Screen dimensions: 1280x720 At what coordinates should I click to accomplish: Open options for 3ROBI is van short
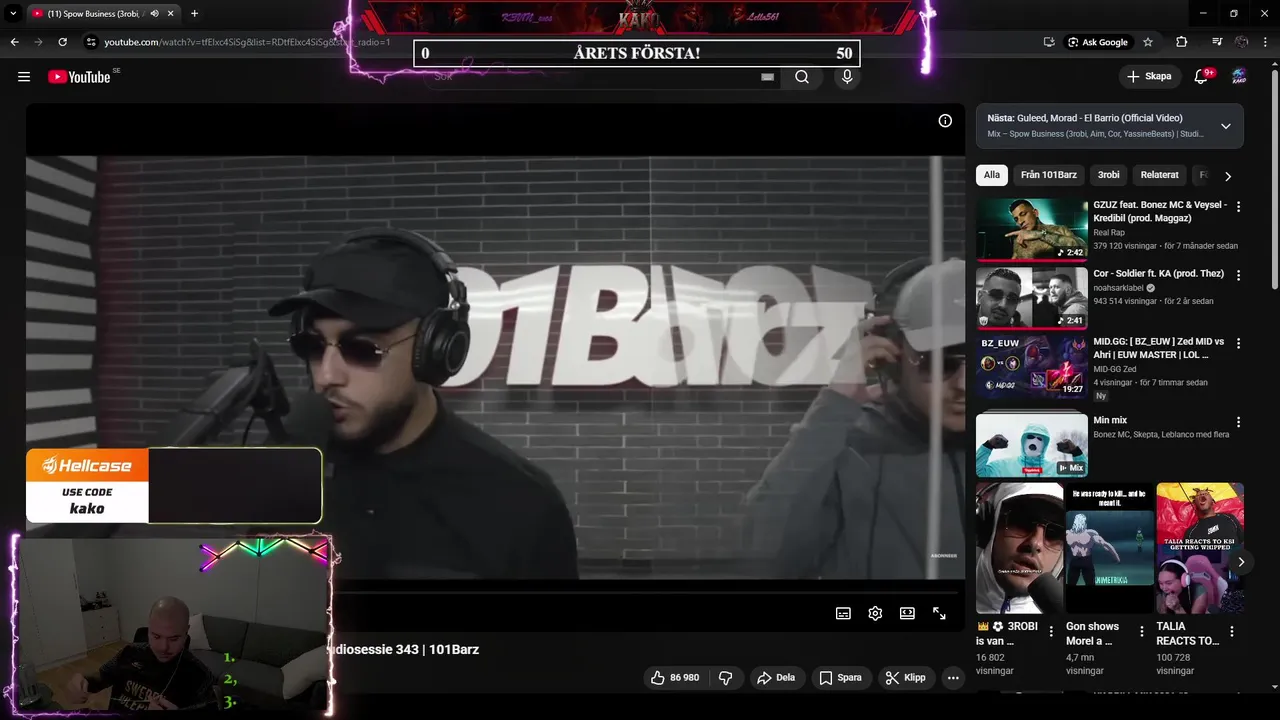click(x=1051, y=632)
